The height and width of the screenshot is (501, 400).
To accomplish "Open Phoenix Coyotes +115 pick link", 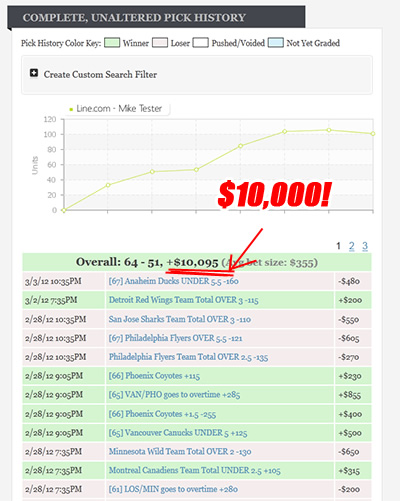I will pos(154,376).
